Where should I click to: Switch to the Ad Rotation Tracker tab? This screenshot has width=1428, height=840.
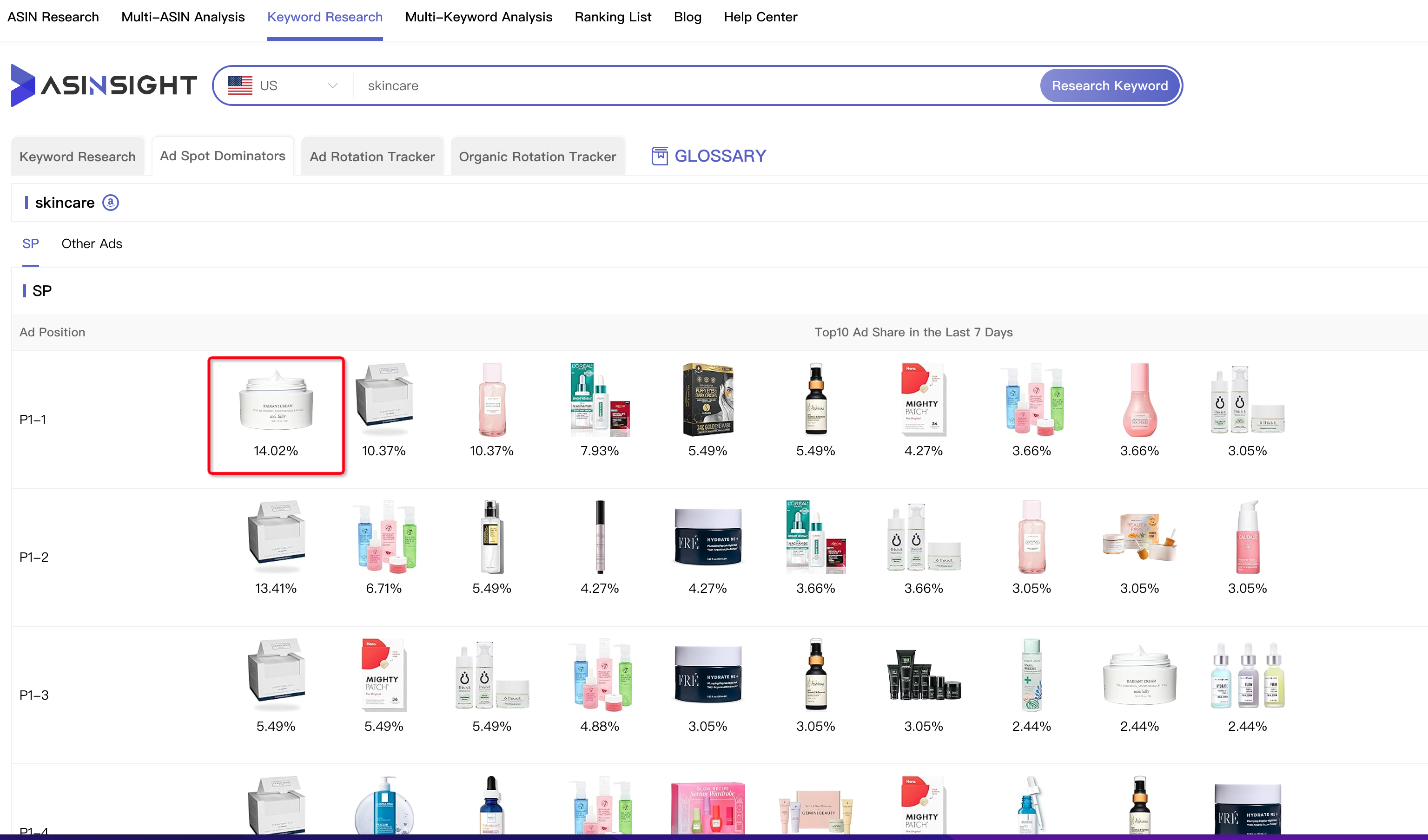(372, 156)
